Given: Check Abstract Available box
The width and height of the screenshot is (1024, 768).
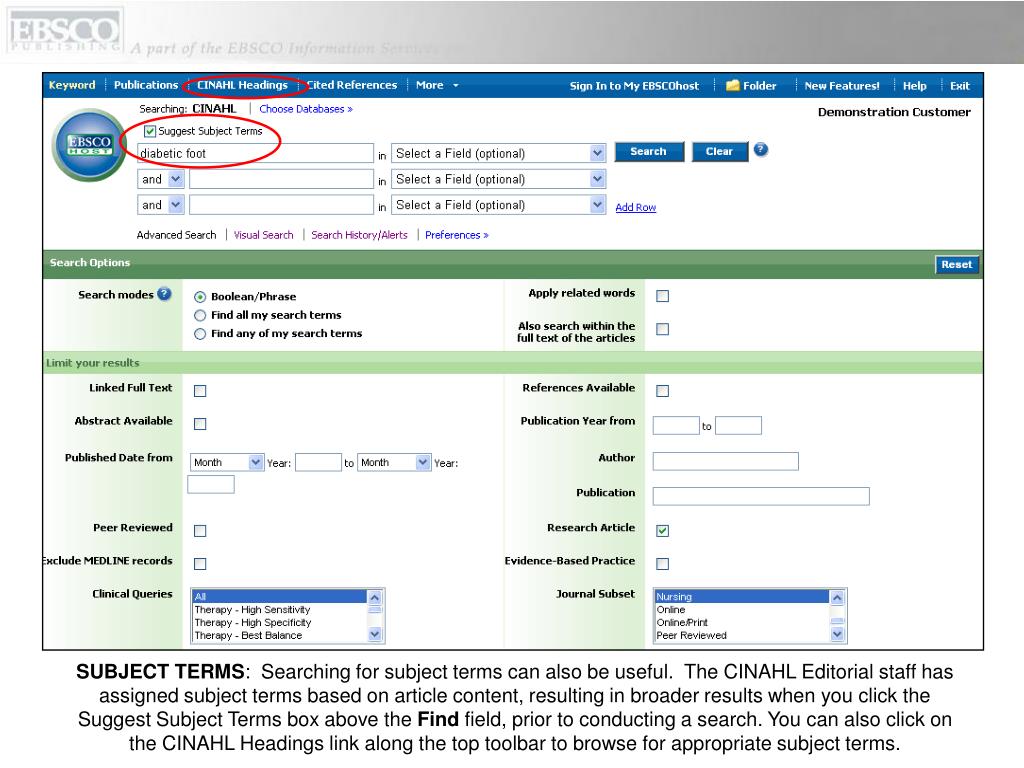Looking at the screenshot, I should [x=200, y=424].
